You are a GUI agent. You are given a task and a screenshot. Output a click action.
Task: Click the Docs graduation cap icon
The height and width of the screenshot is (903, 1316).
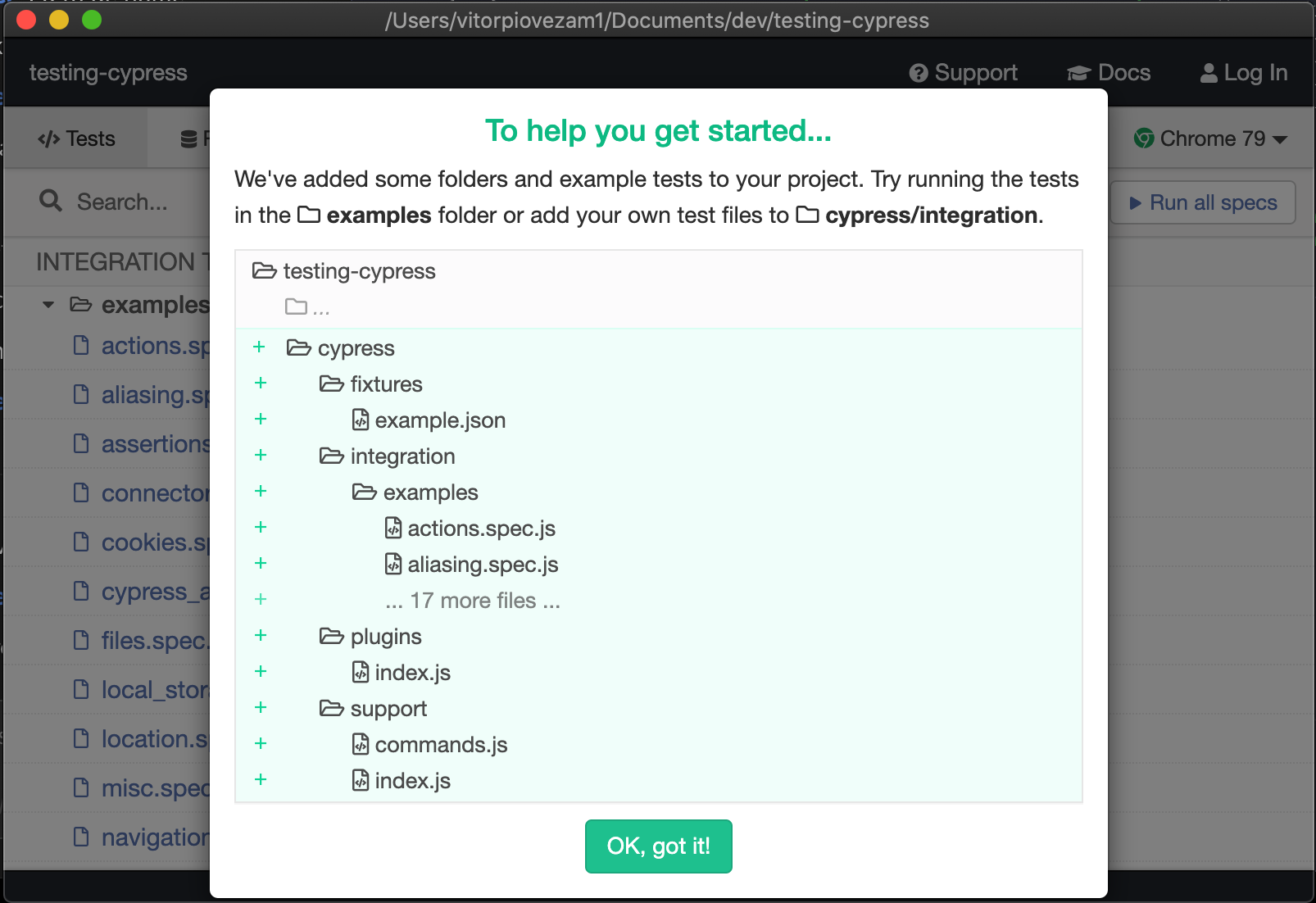tap(1078, 74)
